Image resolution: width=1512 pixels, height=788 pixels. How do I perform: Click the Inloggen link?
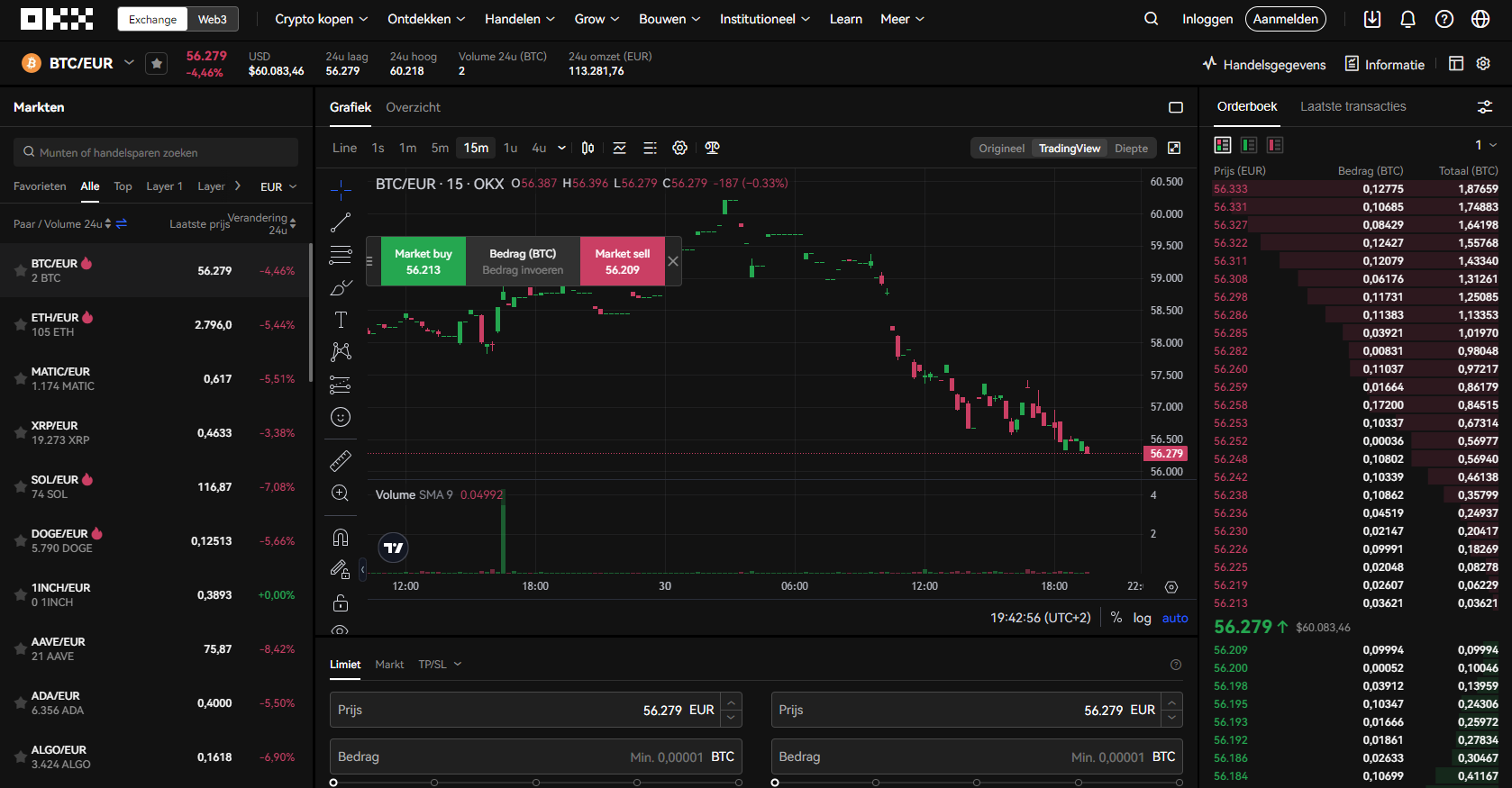coord(1207,19)
